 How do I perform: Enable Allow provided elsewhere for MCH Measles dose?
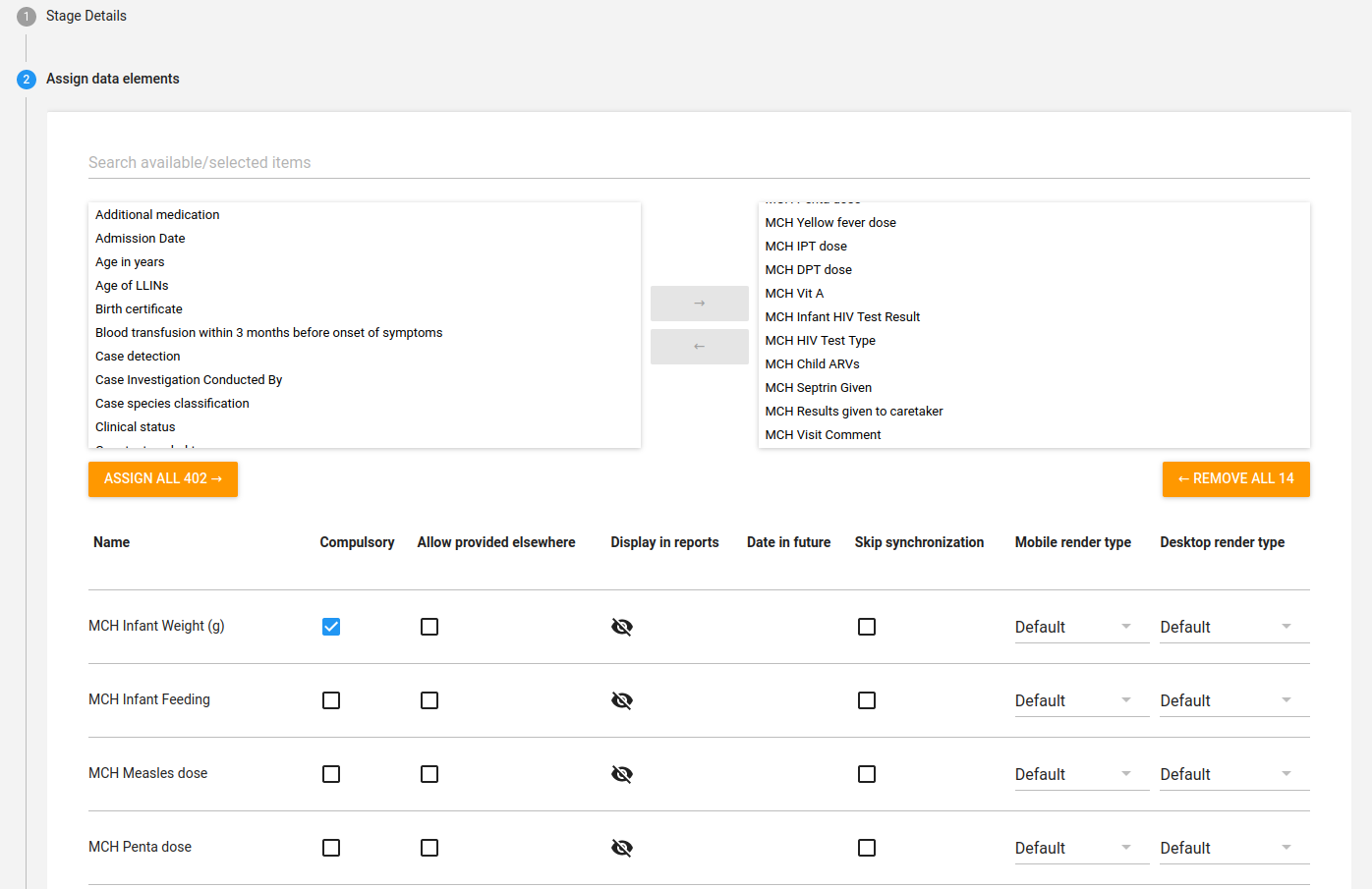click(429, 774)
